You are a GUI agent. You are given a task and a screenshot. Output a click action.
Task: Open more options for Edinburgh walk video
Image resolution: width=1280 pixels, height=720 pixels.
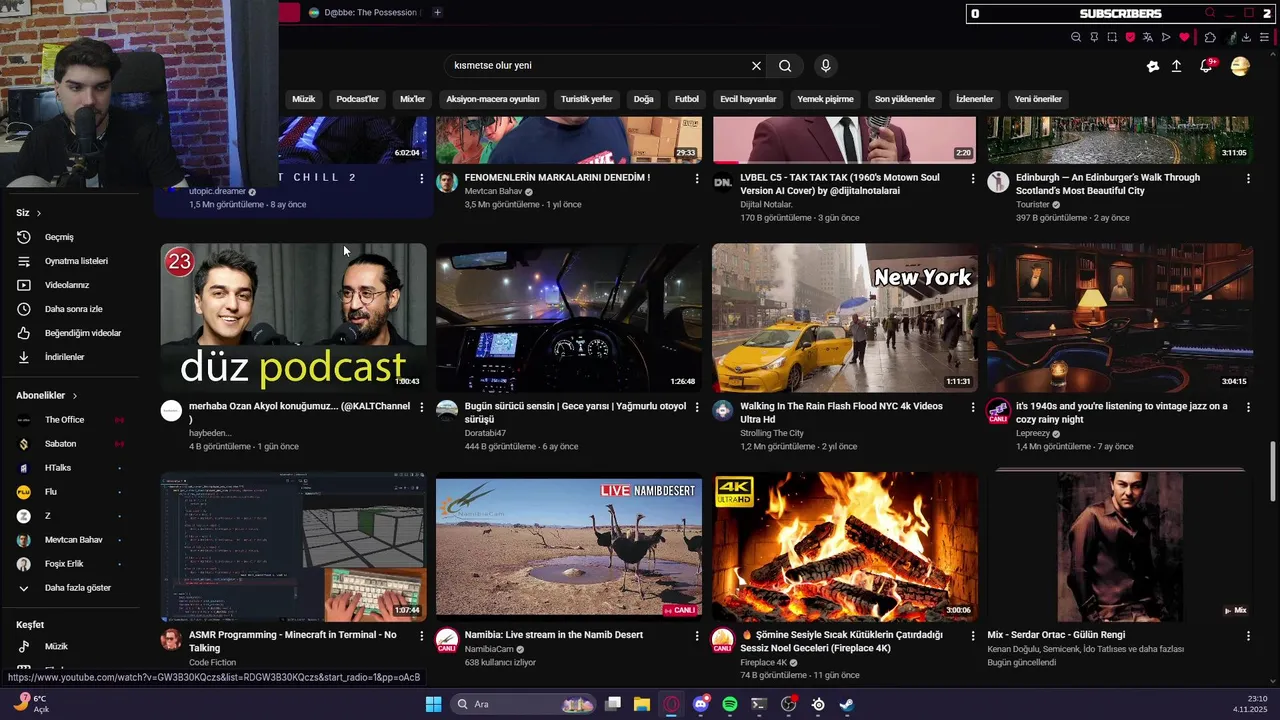(x=1248, y=178)
